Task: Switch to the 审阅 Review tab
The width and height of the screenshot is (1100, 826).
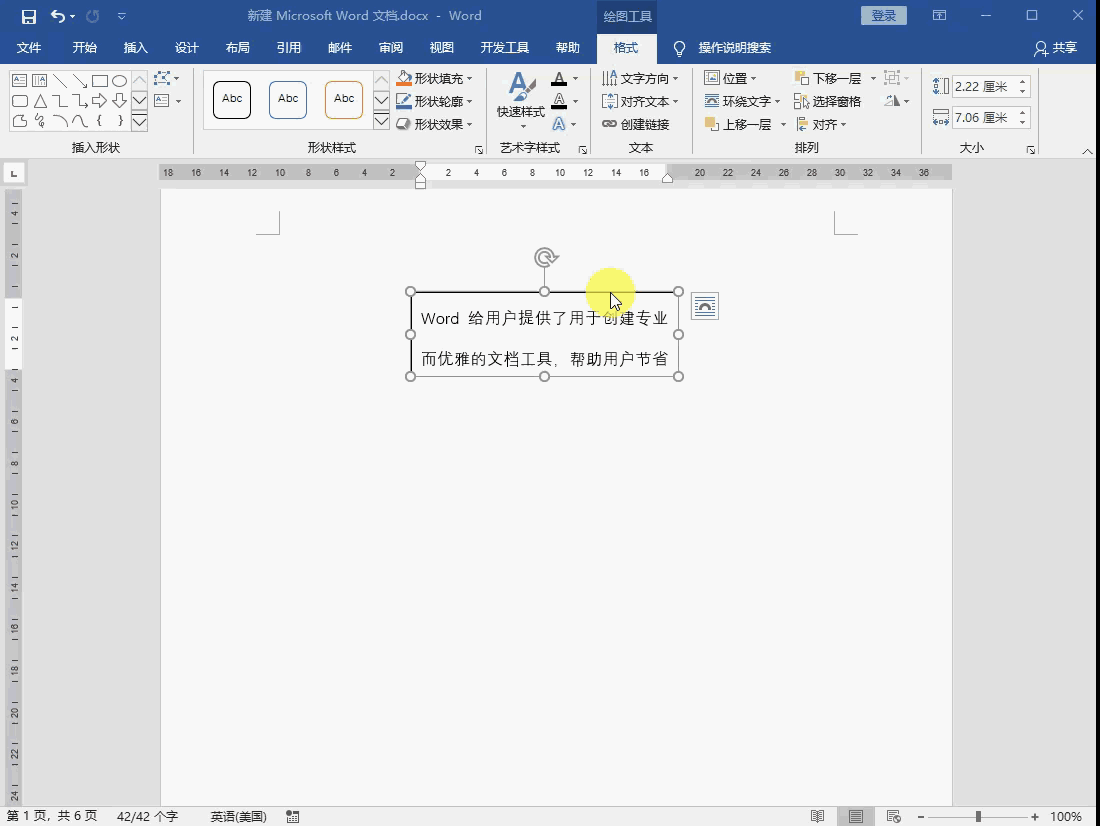Action: [x=391, y=48]
